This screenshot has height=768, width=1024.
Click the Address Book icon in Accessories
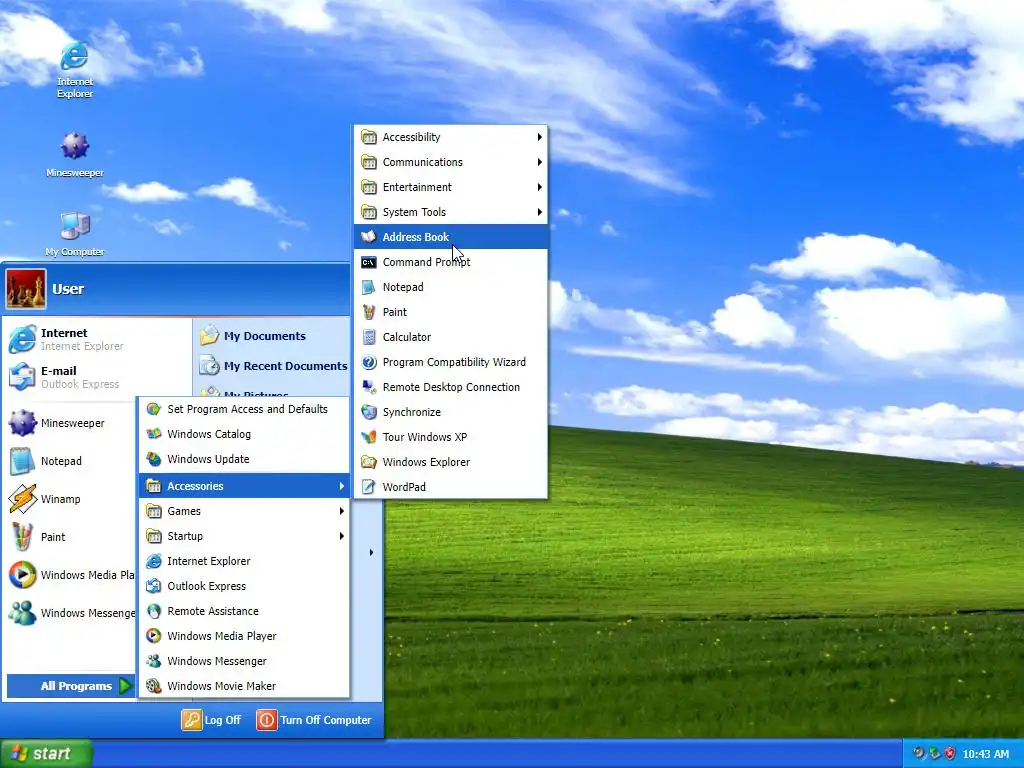[369, 237]
